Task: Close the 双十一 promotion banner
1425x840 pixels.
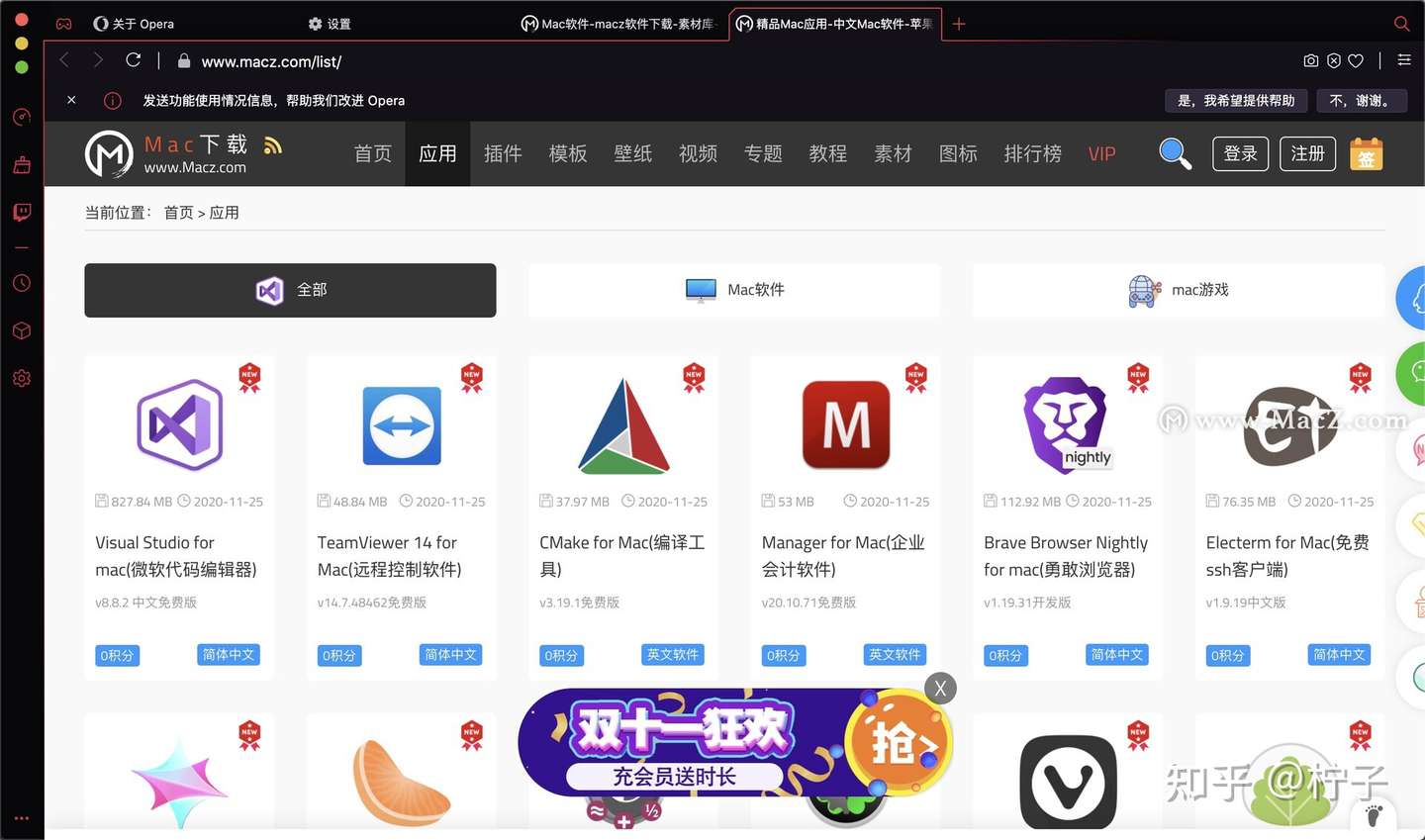Action: pos(940,689)
